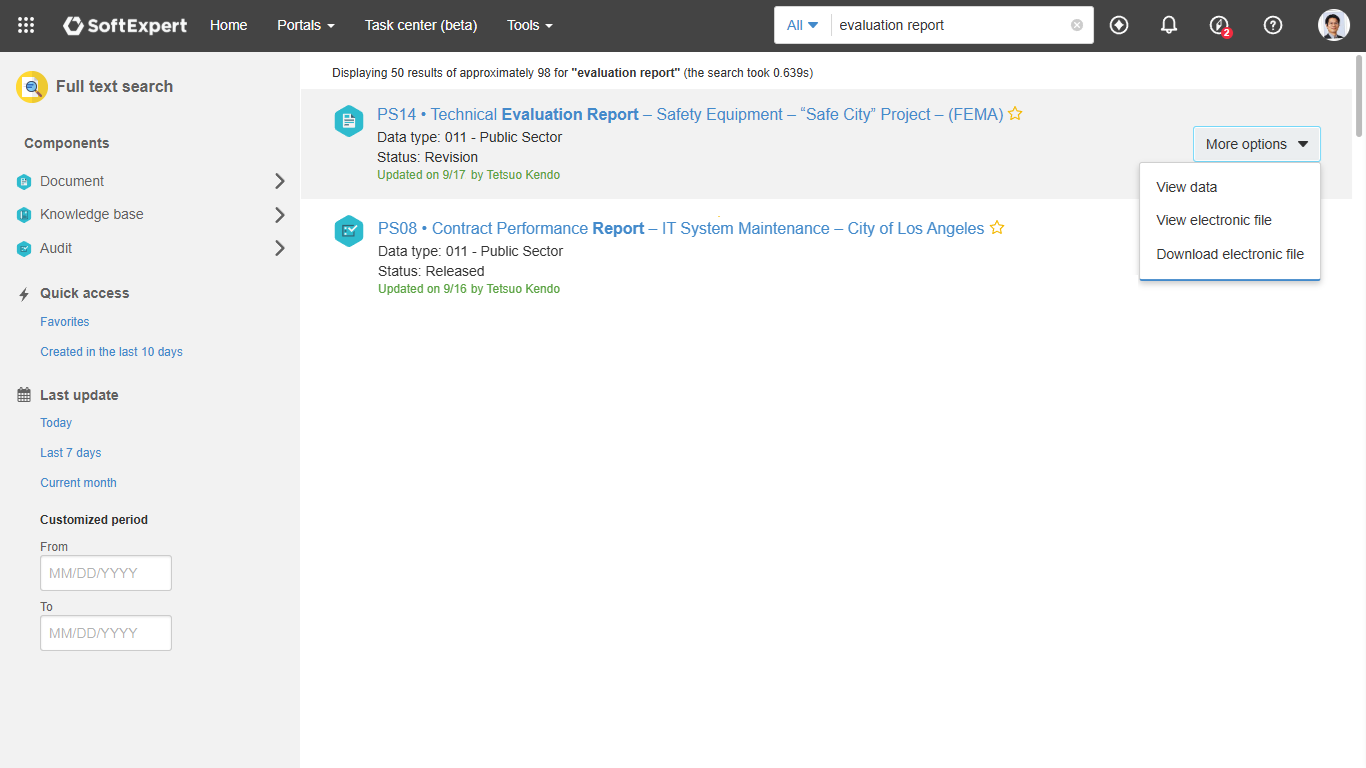
Task: Click 'Updated on 9/16 by Tetsuo Kendo' text
Action: (469, 289)
